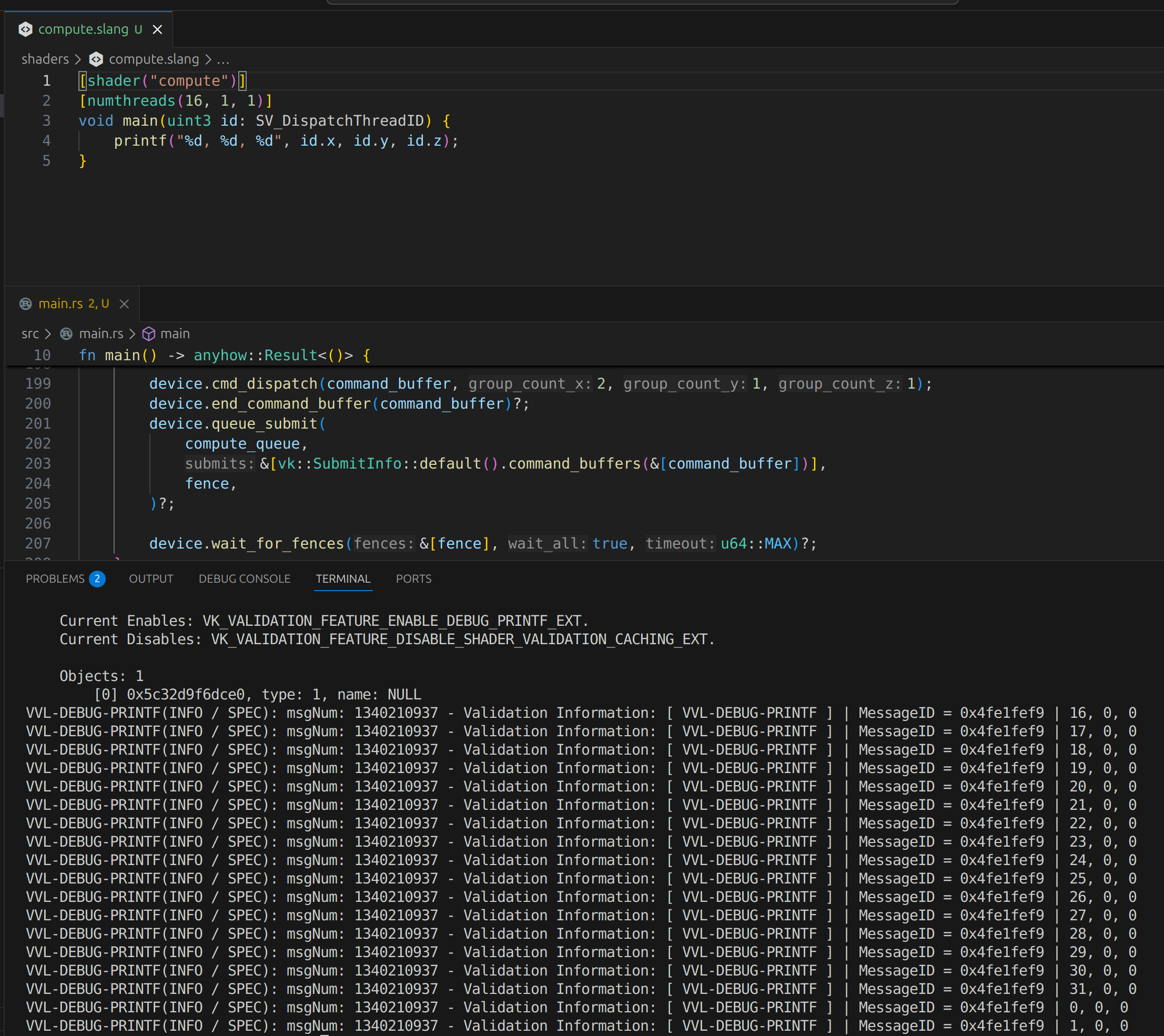1164x1036 pixels.
Task: Close the main.rs editor tab
Action: (124, 304)
